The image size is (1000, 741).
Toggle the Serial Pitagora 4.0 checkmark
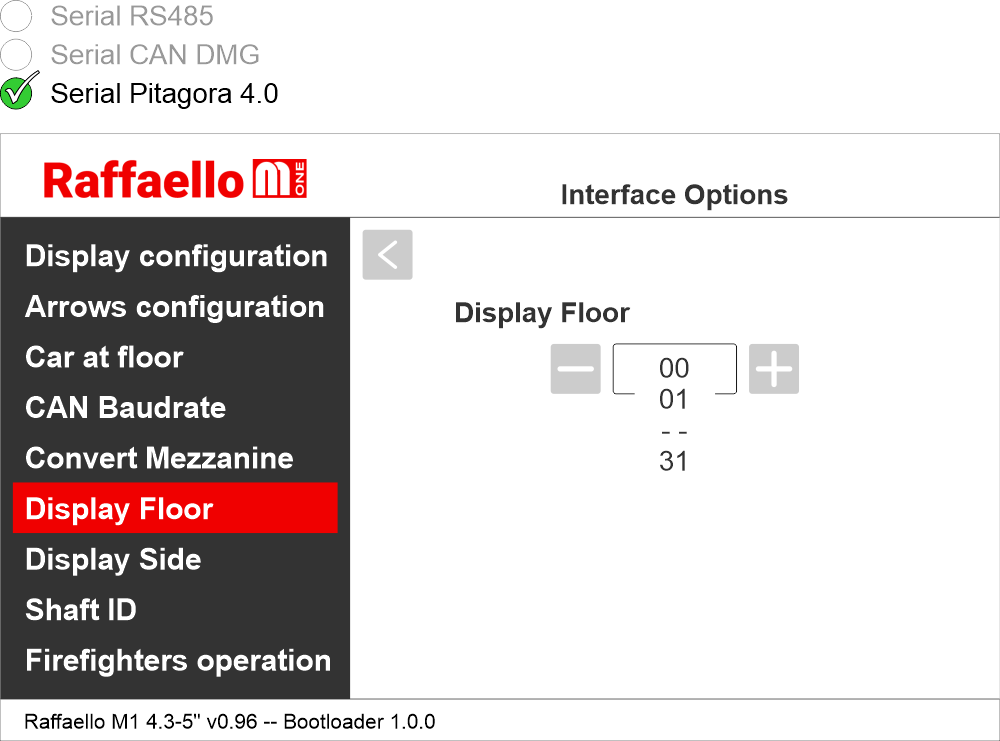[x=18, y=92]
